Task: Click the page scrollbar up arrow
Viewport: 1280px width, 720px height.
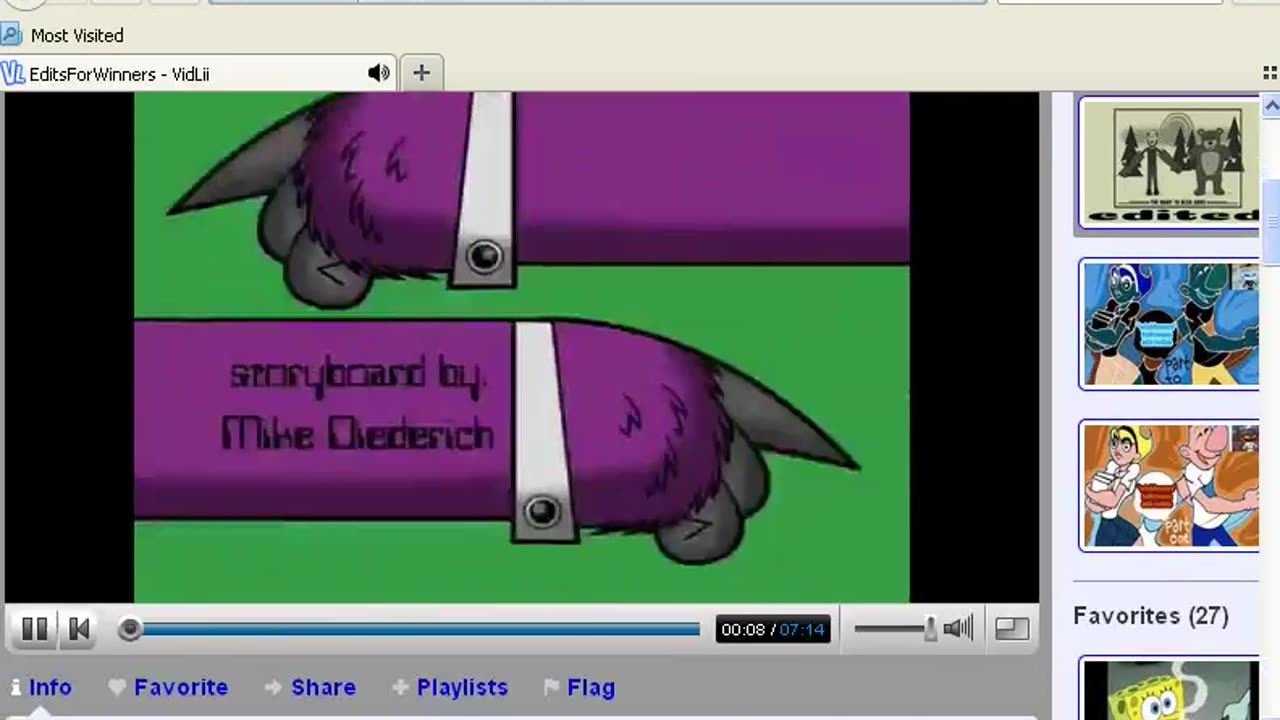Action: 1271,105
